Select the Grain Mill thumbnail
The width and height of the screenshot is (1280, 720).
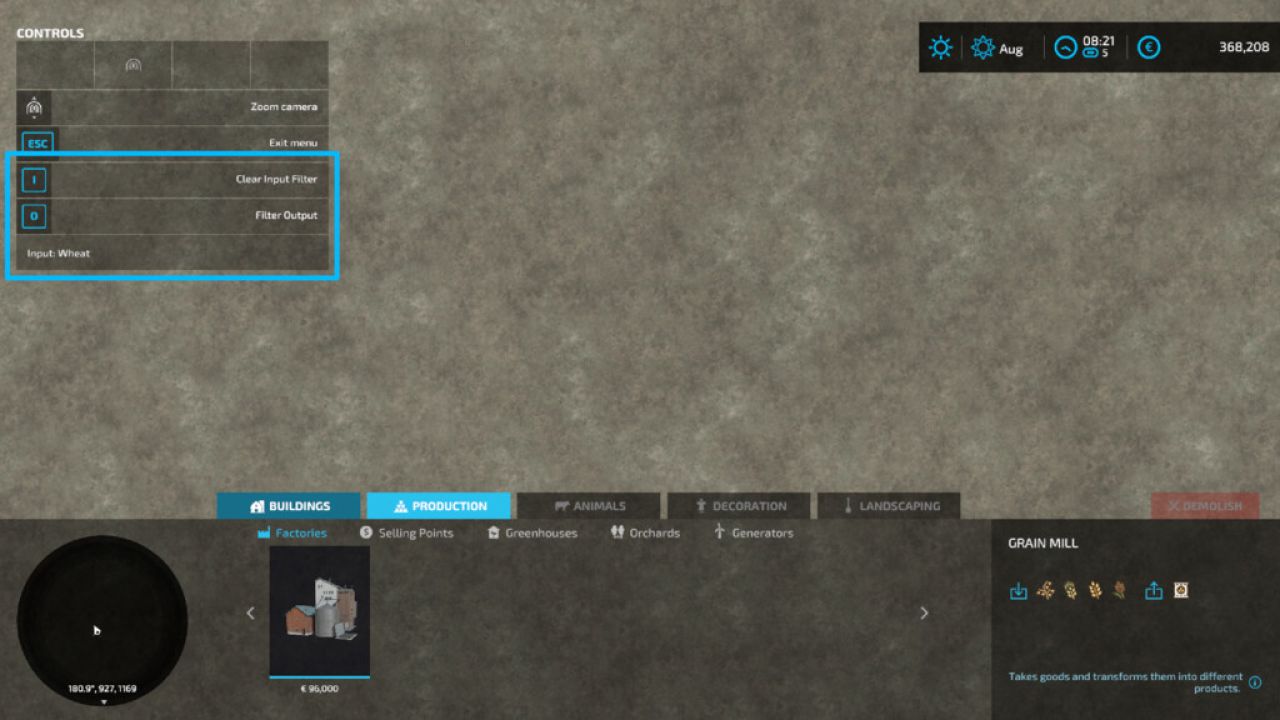(x=320, y=612)
